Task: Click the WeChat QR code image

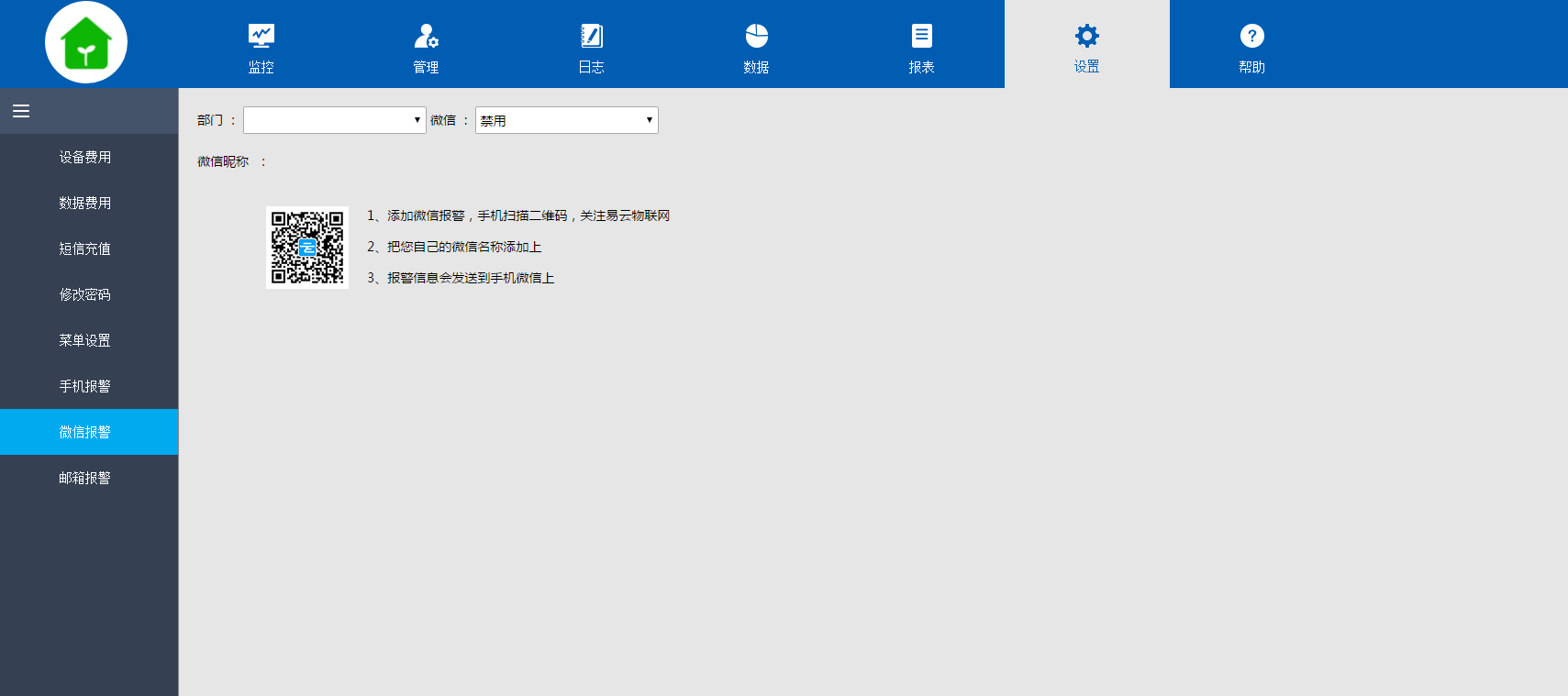Action: [x=307, y=248]
